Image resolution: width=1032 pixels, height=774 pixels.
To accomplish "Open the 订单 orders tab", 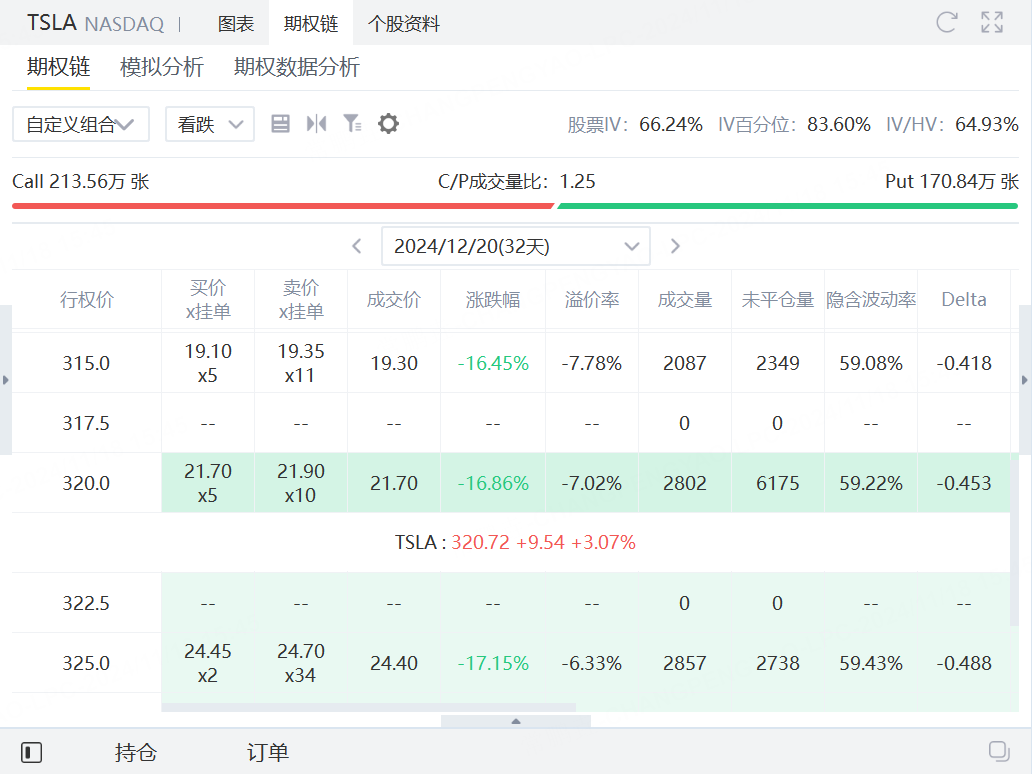I will pyautogui.click(x=268, y=752).
